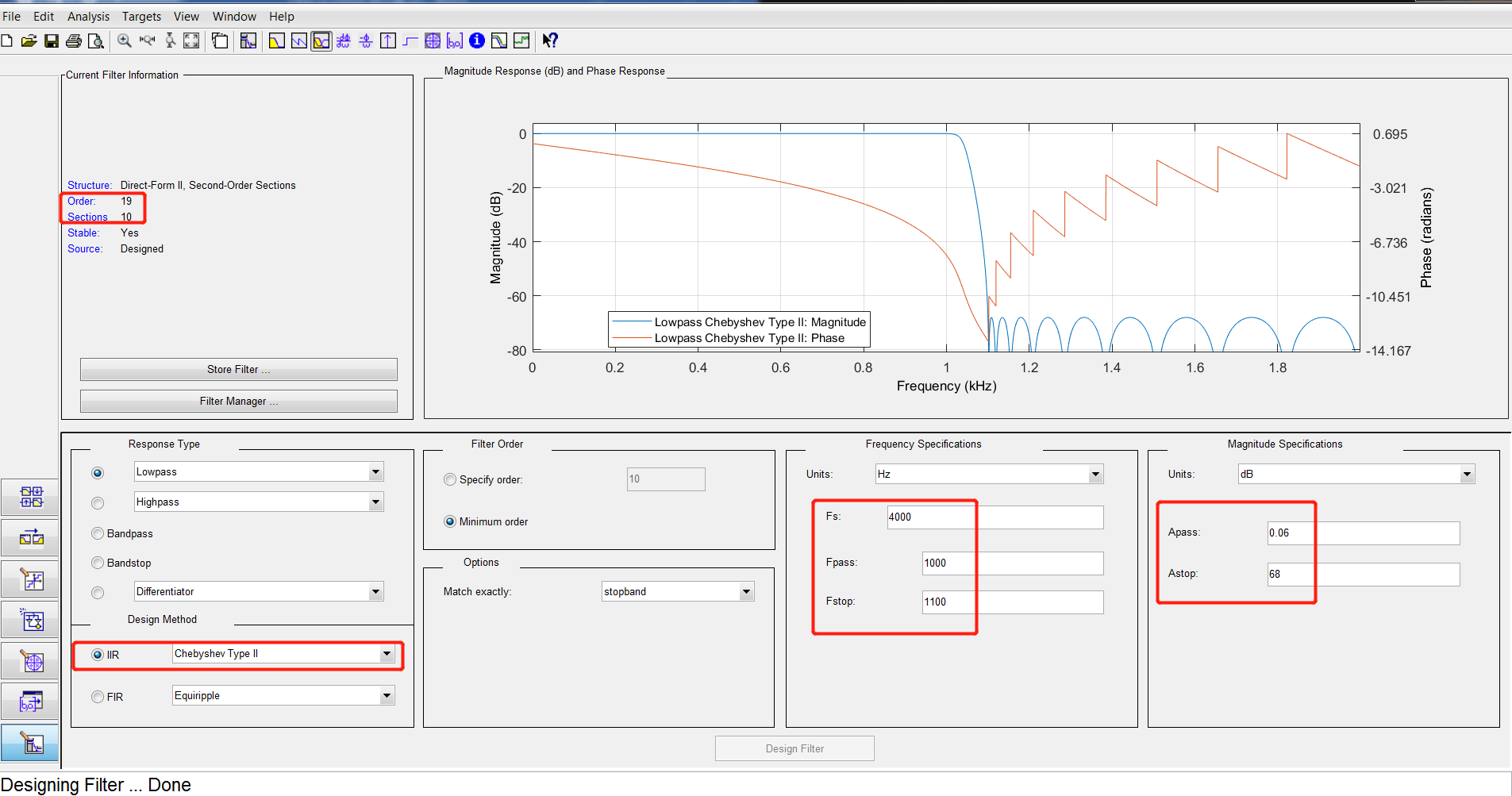Open the Pole/Zero Editor sidebar panel
The height and width of the screenshot is (796, 1512).
(x=30, y=661)
